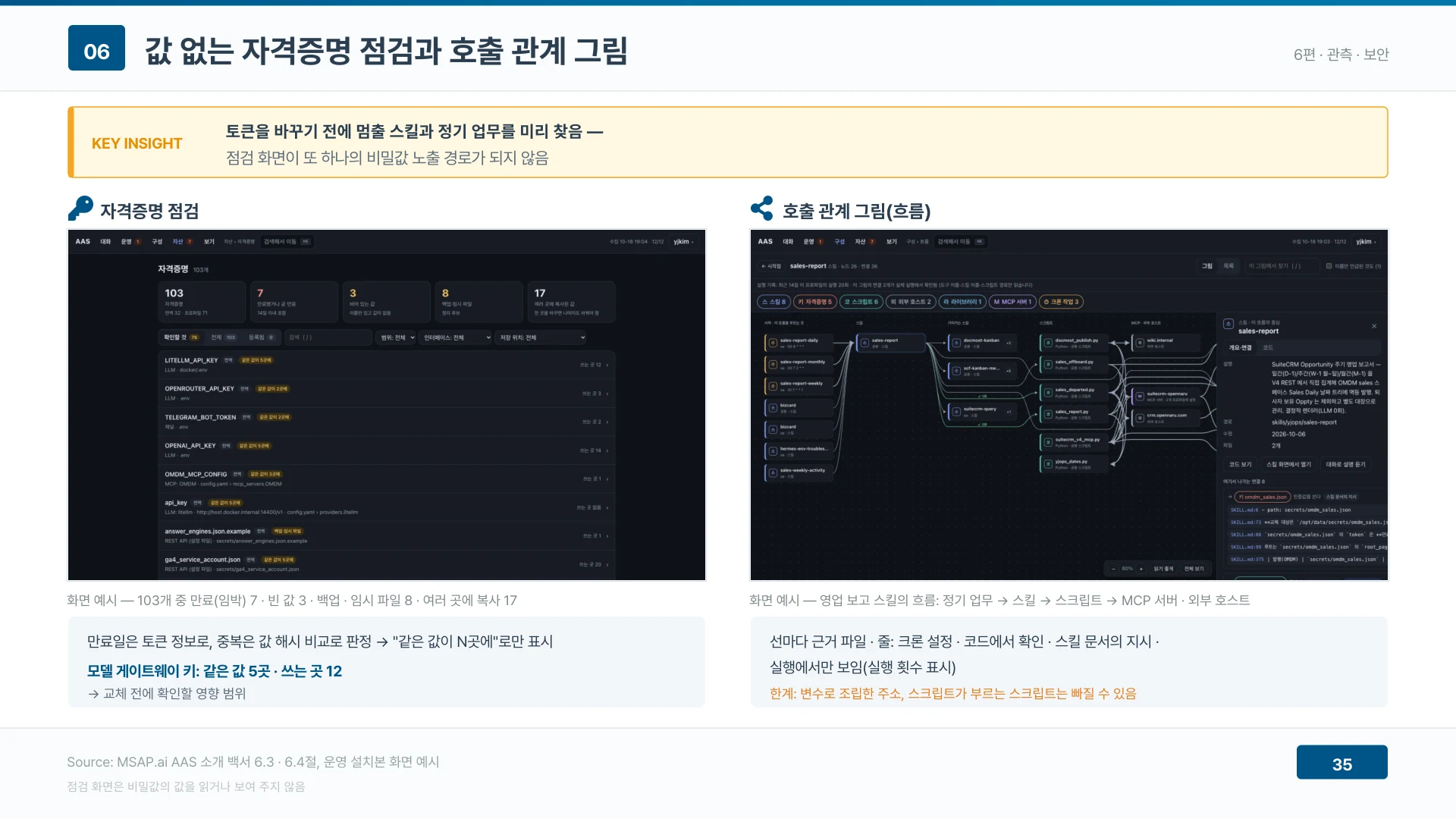Click the suitecrm-openmaru MCP node icon
The width and height of the screenshot is (1456, 819).
point(1139,396)
